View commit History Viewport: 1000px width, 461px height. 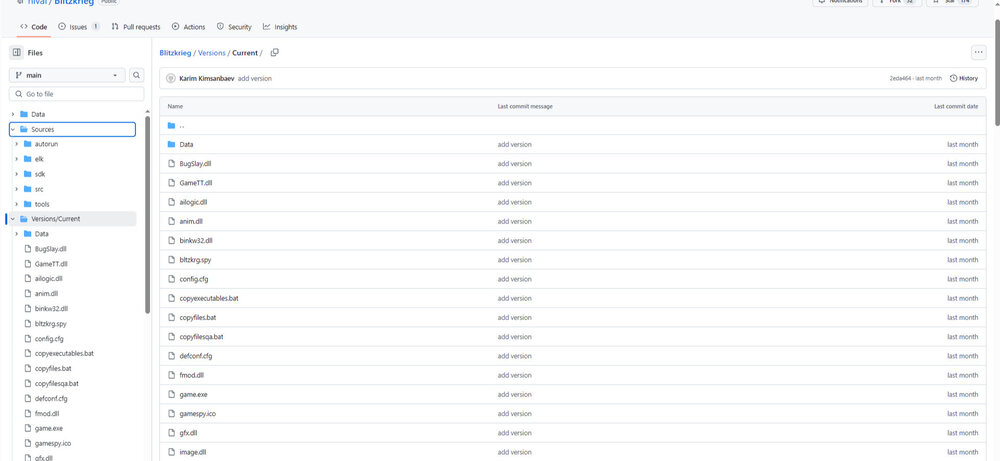click(x=964, y=78)
